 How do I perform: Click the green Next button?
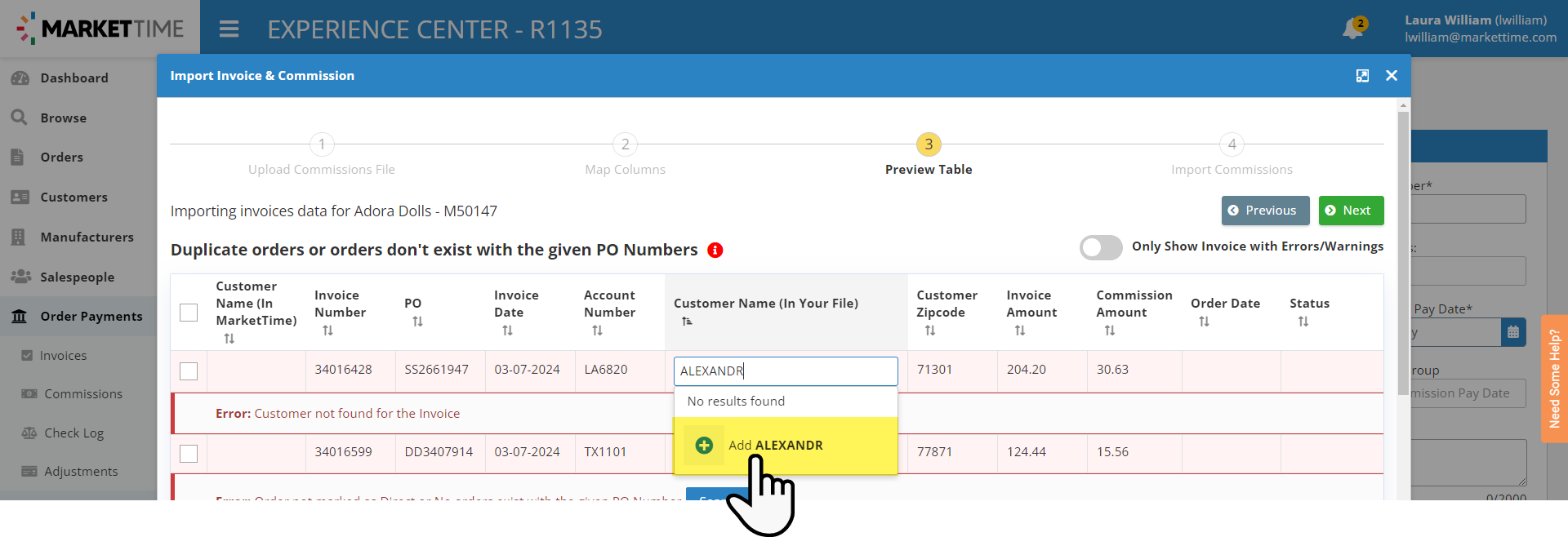pos(1351,211)
